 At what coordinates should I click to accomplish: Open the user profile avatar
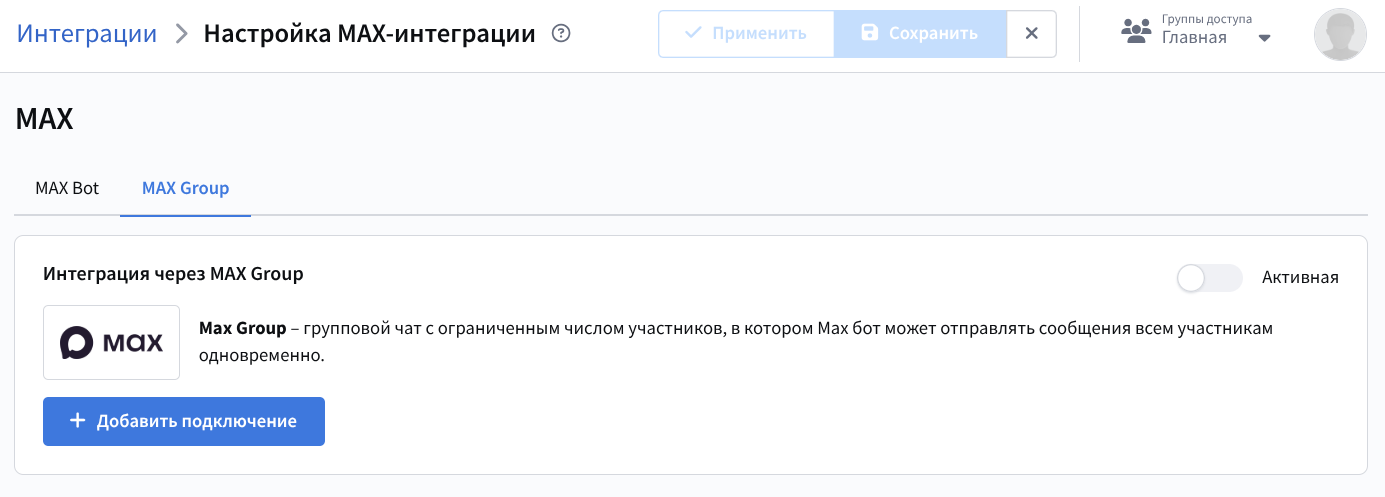(x=1339, y=34)
